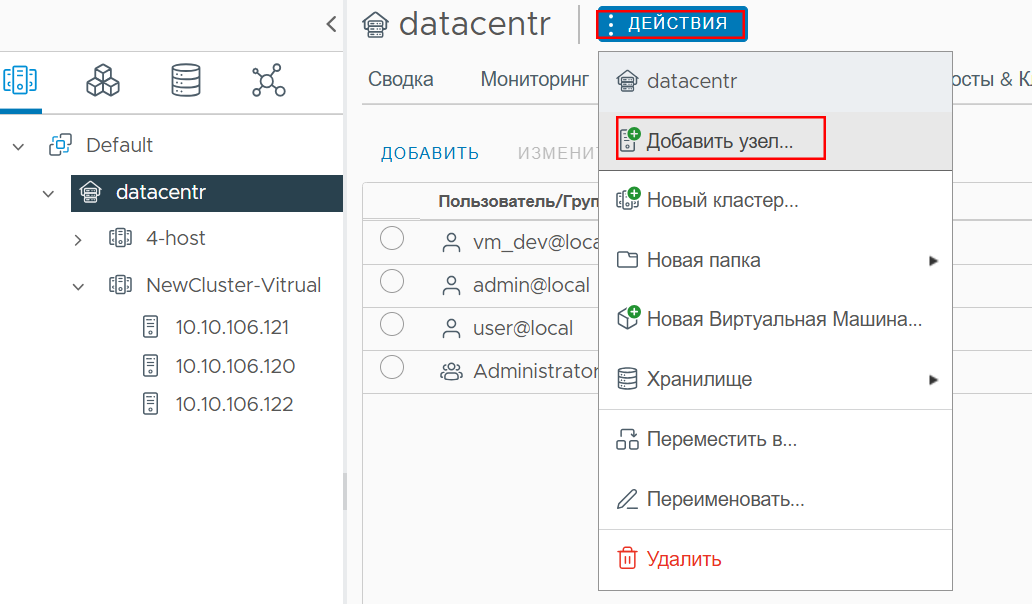Click host icon next to 10.10.106.122
The image size is (1032, 604).
pos(151,404)
